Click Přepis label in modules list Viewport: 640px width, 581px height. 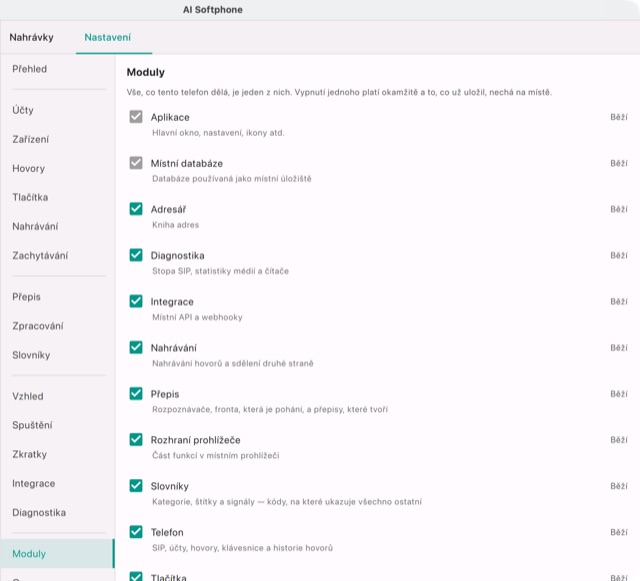[x=165, y=394]
